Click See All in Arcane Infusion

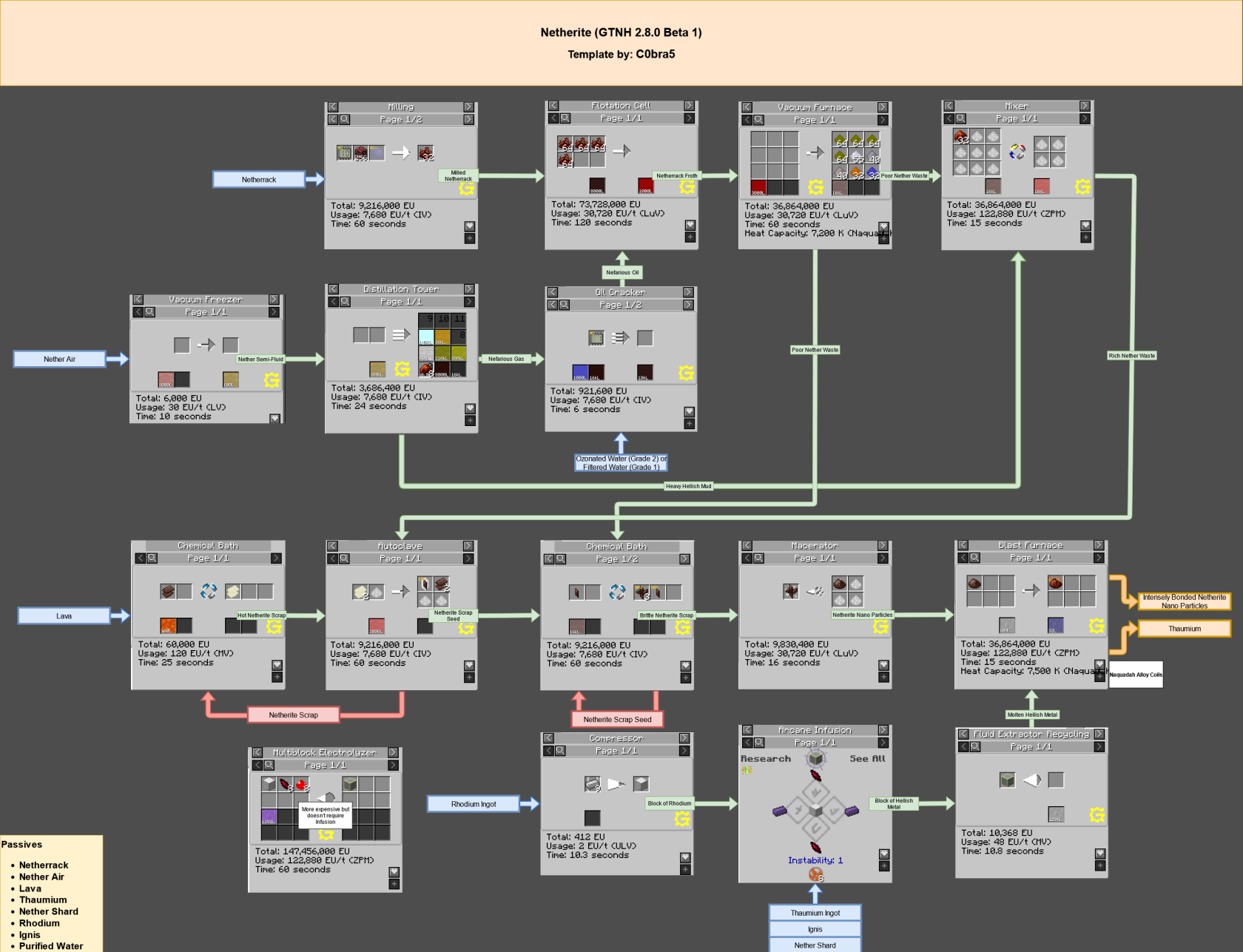[x=867, y=759]
